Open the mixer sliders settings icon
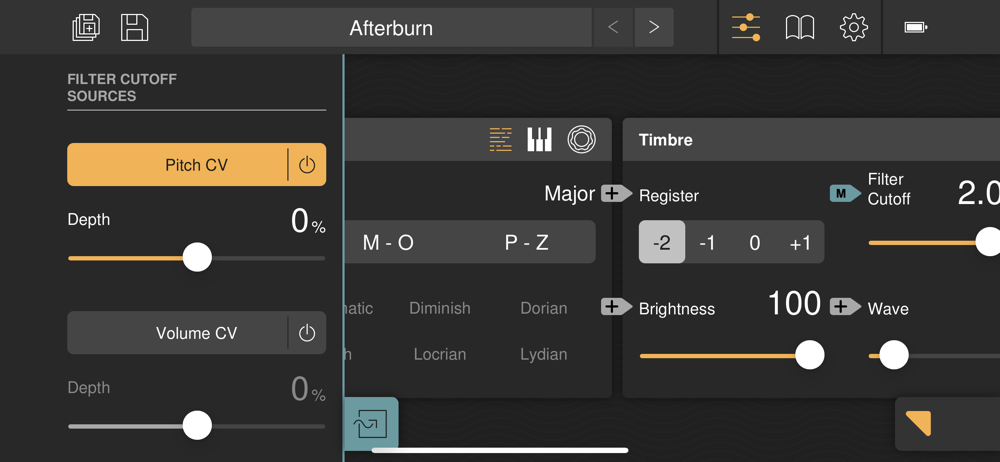Screen dimensions: 1000x462 click(x=746, y=27)
